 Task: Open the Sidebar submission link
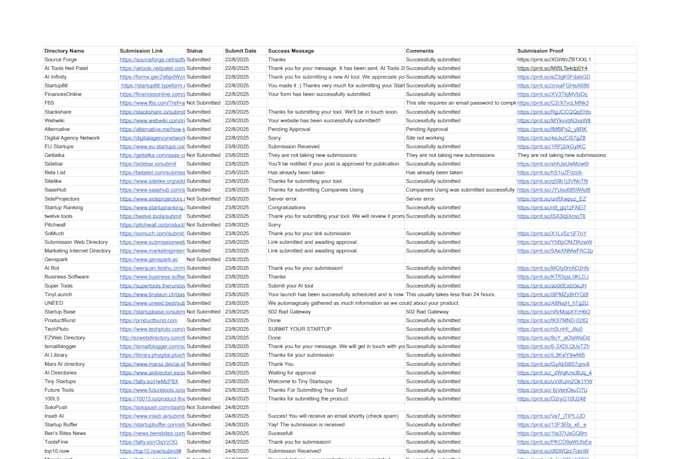click(x=148, y=164)
